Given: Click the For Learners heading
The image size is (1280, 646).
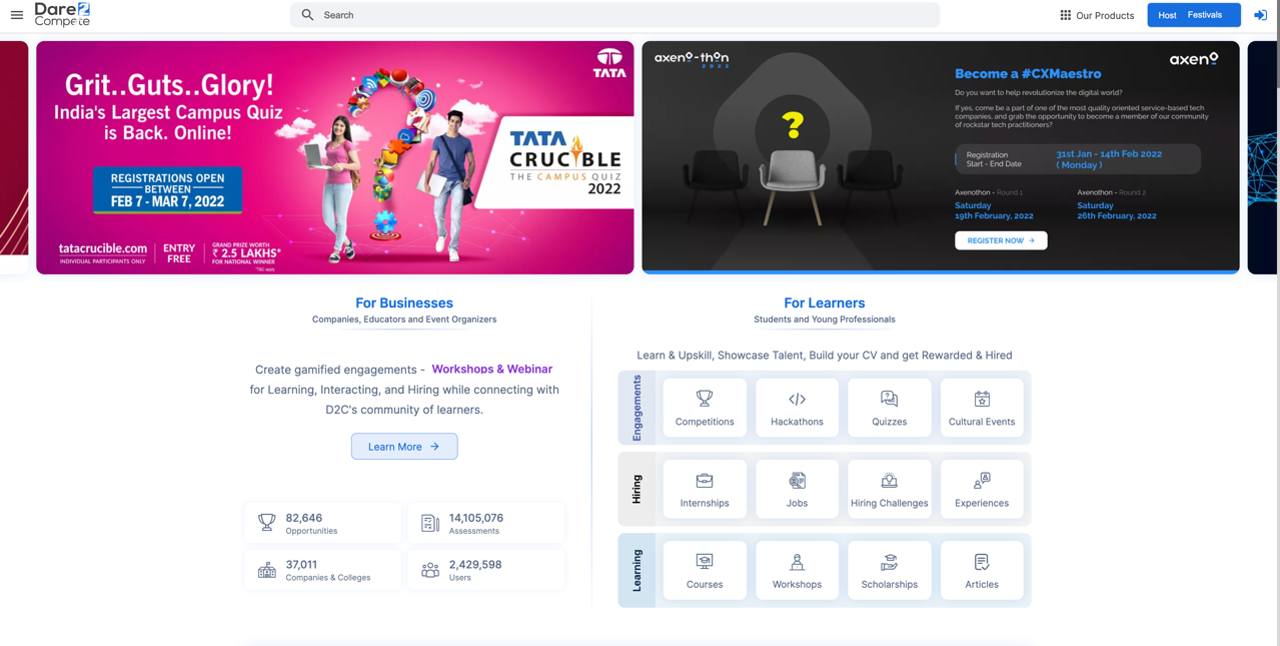Looking at the screenshot, I should click(824, 303).
